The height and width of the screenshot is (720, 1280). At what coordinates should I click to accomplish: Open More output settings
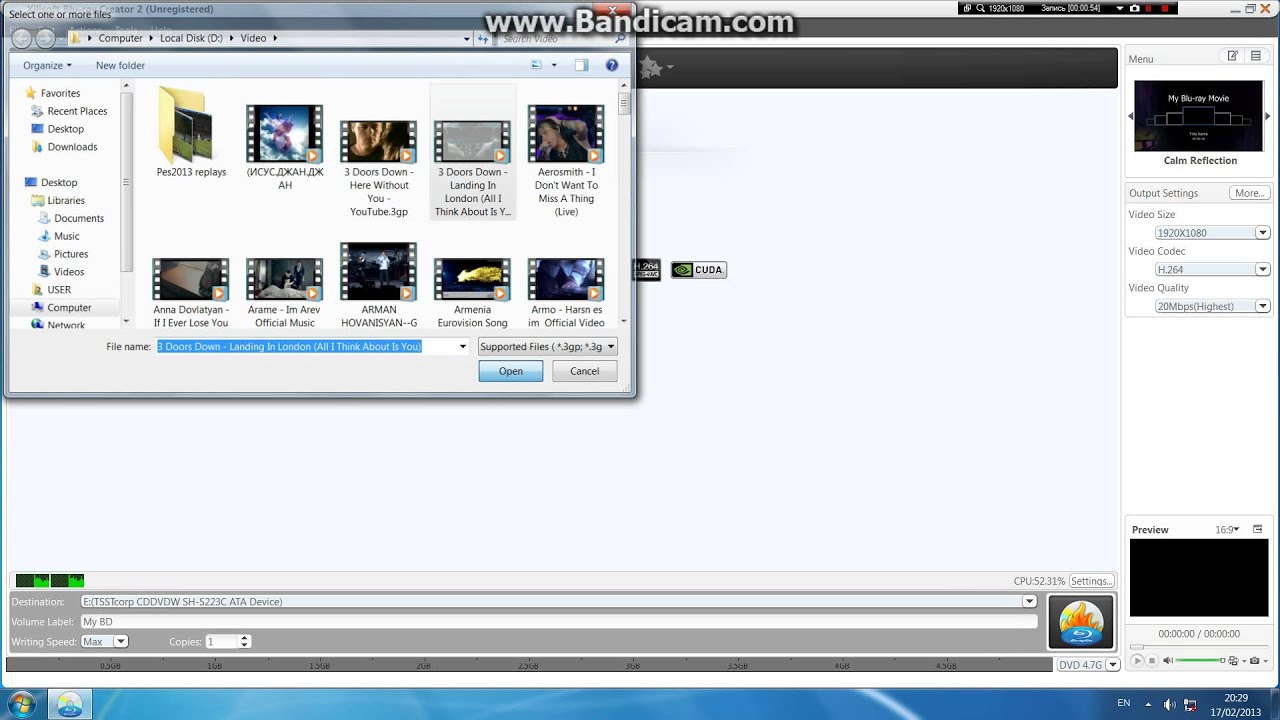click(x=1250, y=193)
